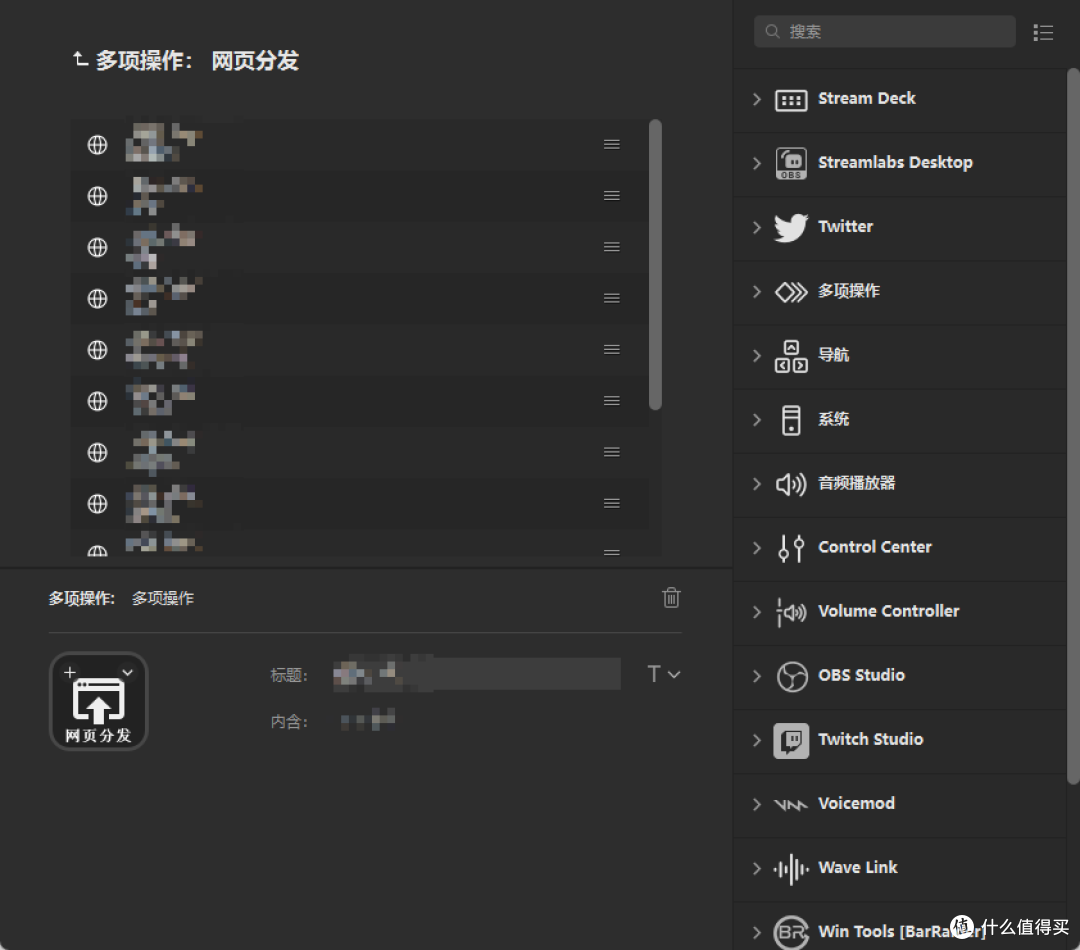
Task: Expand the 音频播放器 category chevron
Action: [757, 484]
